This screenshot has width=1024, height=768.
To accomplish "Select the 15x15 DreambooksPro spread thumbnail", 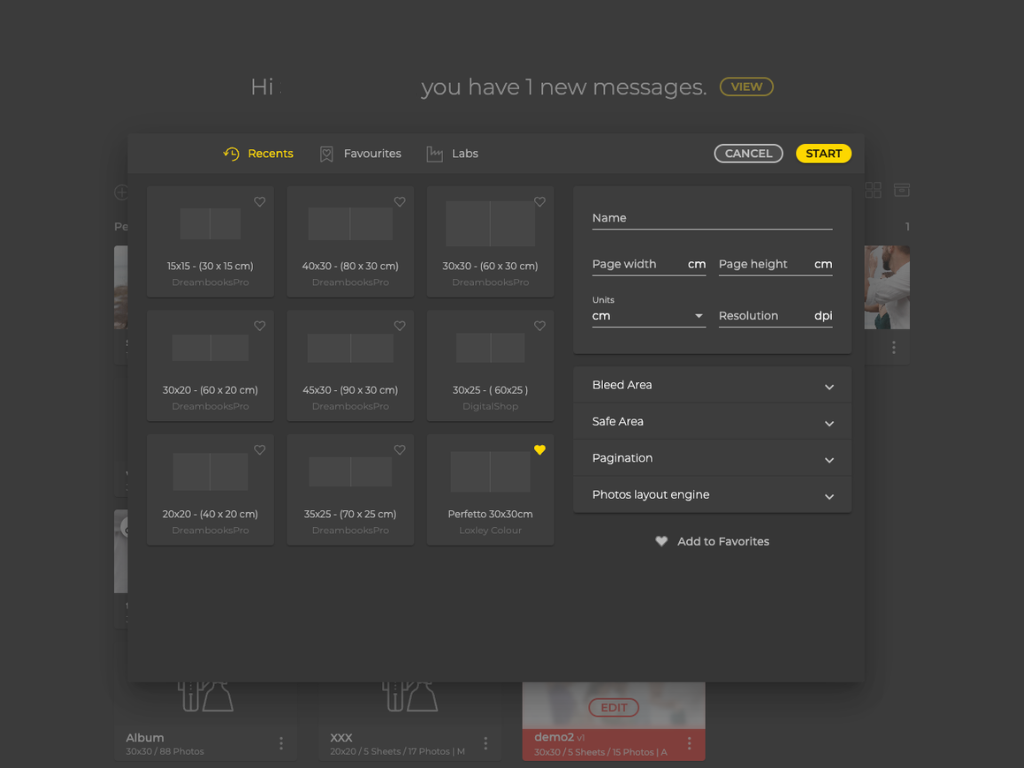I will [210, 224].
